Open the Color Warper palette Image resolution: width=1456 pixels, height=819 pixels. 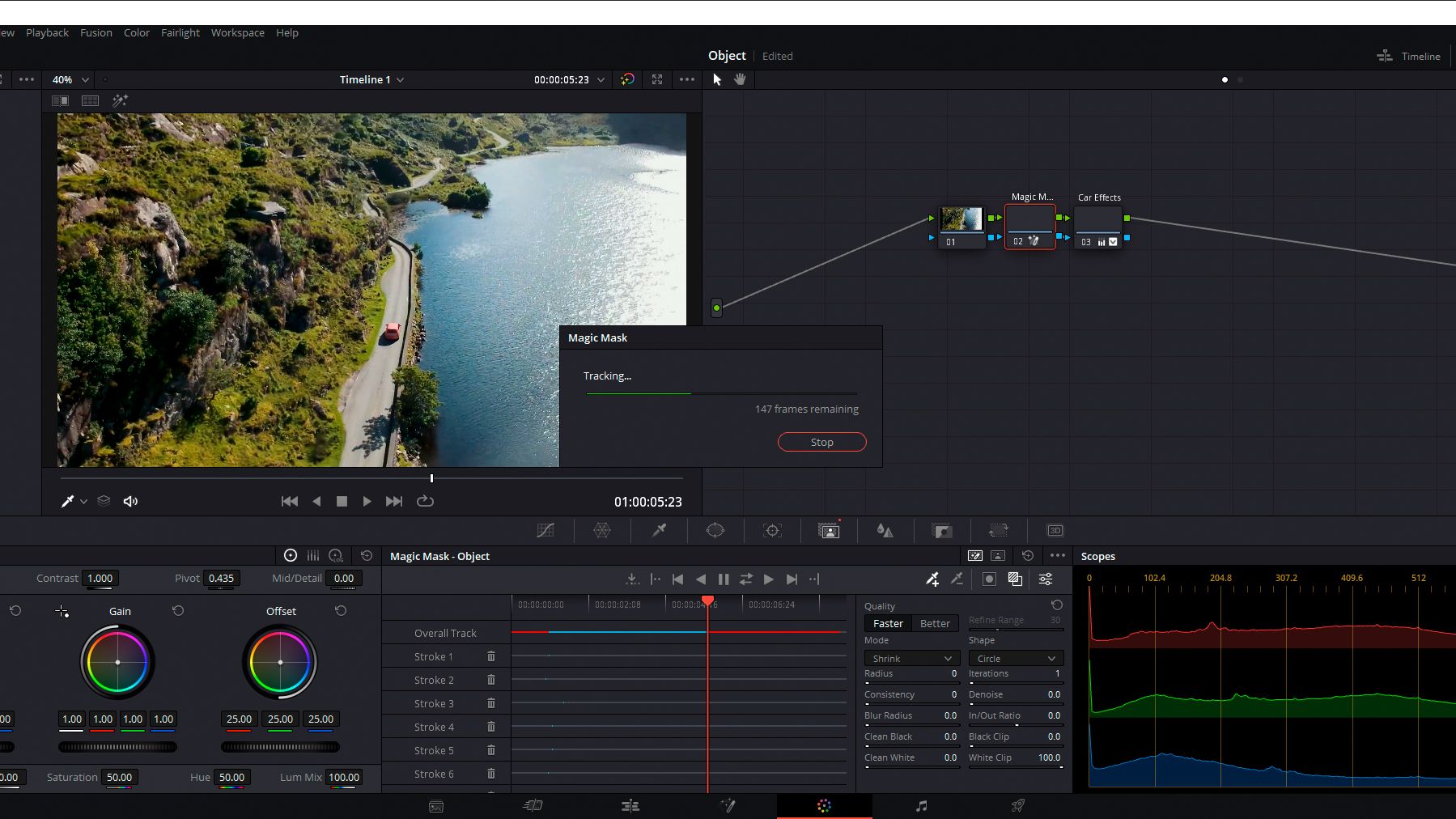[x=602, y=531]
